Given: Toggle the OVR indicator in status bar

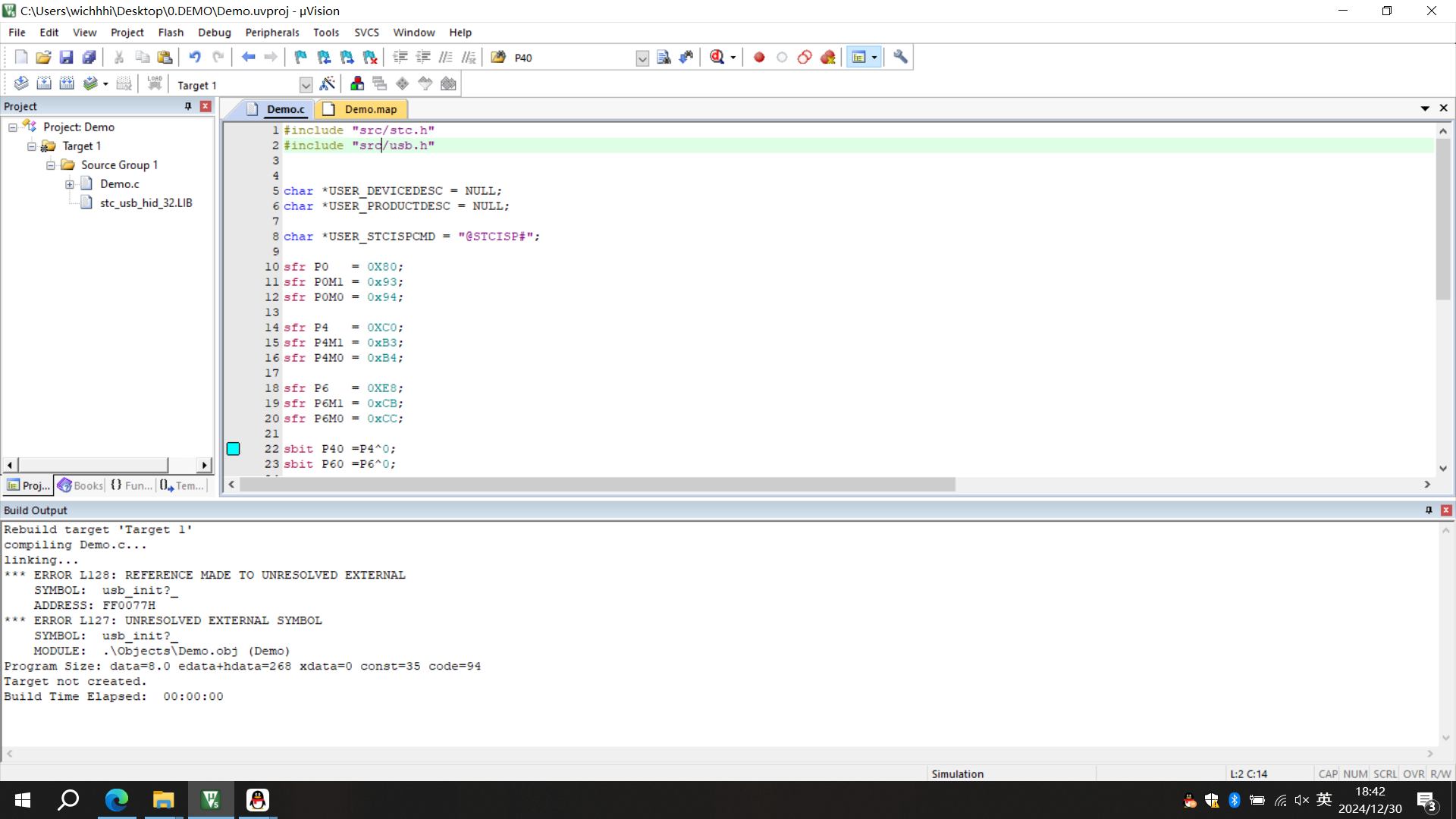Looking at the screenshot, I should [1414, 773].
